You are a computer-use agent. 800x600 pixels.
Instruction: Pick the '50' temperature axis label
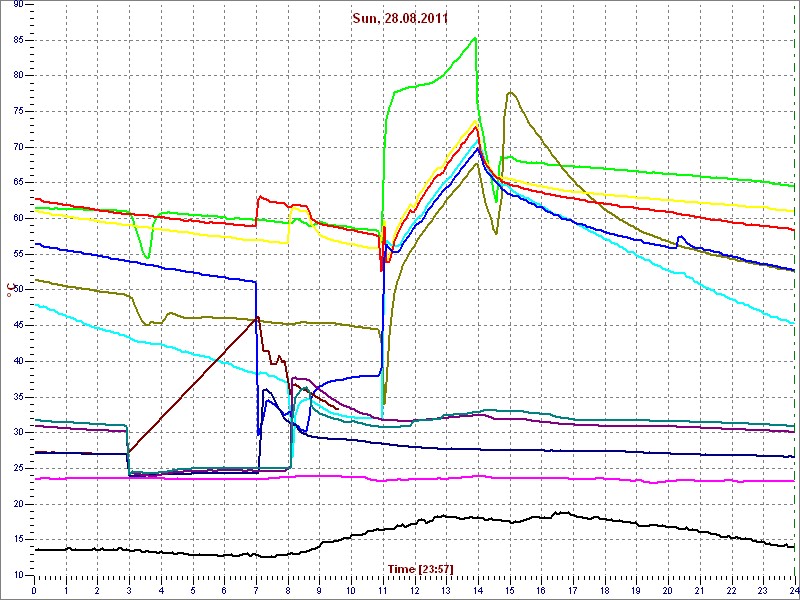tap(18, 290)
